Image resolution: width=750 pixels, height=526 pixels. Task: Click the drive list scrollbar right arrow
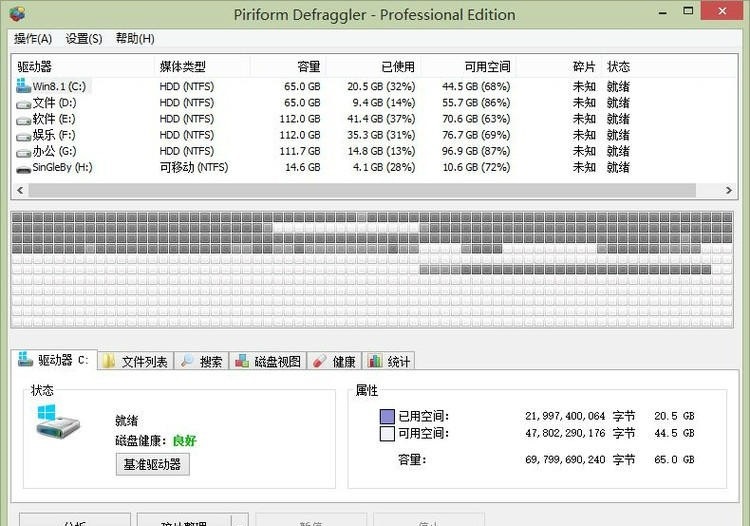[x=728, y=190]
